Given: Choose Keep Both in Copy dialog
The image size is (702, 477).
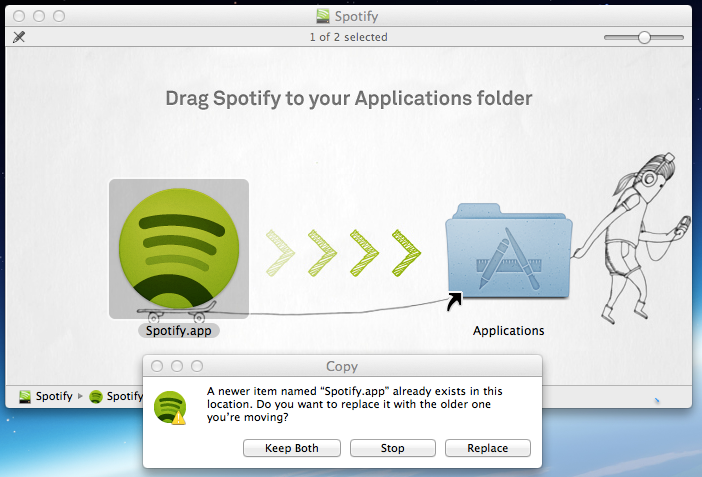Looking at the screenshot, I should 291,448.
